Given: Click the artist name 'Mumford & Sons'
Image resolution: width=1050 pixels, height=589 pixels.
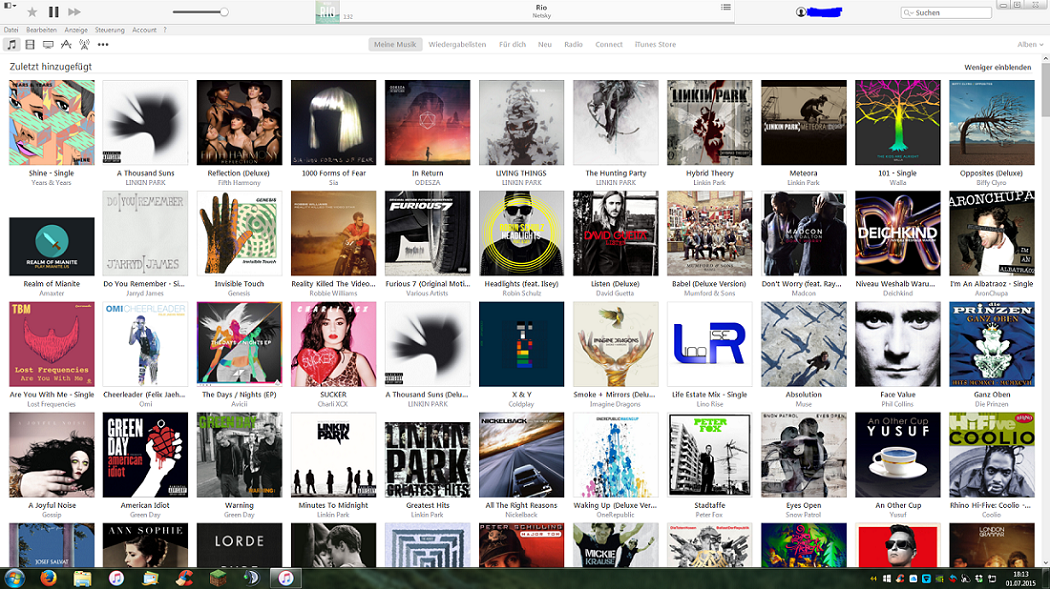Looking at the screenshot, I should point(710,293).
